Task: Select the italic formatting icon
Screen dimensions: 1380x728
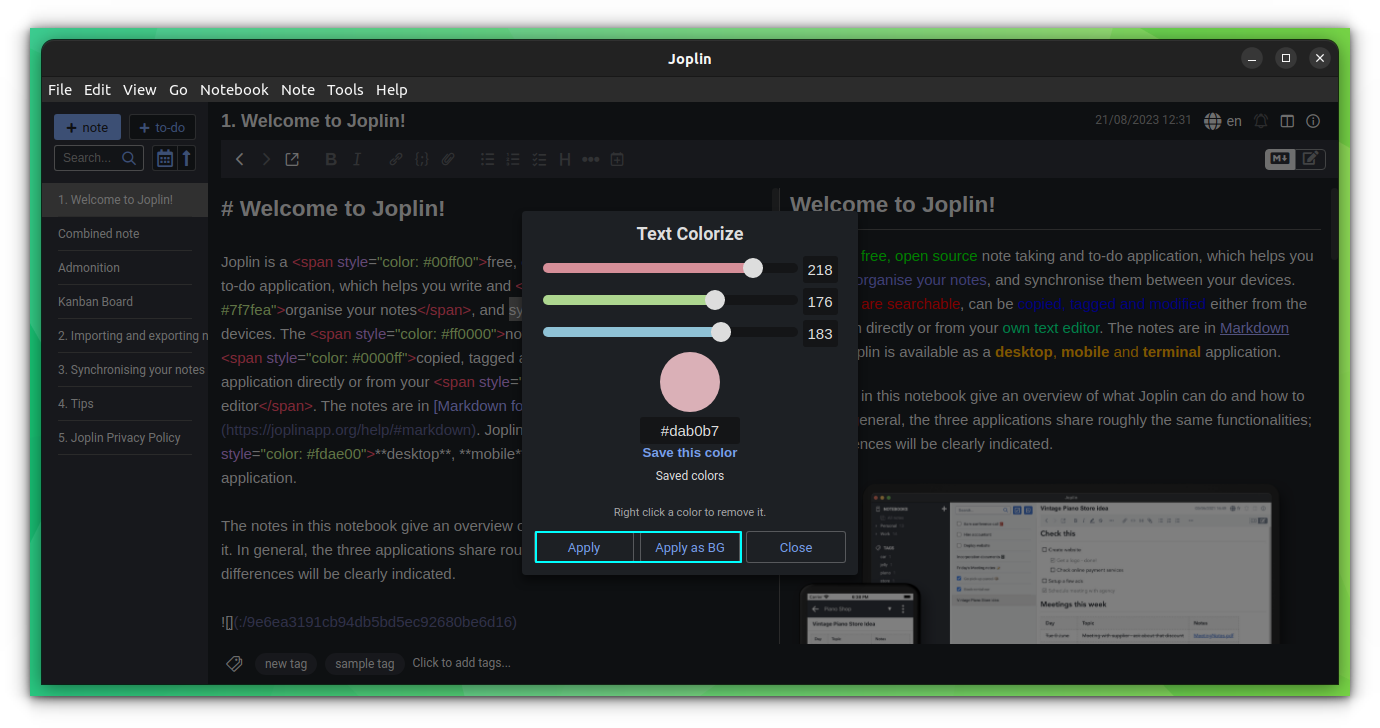Action: click(x=358, y=159)
